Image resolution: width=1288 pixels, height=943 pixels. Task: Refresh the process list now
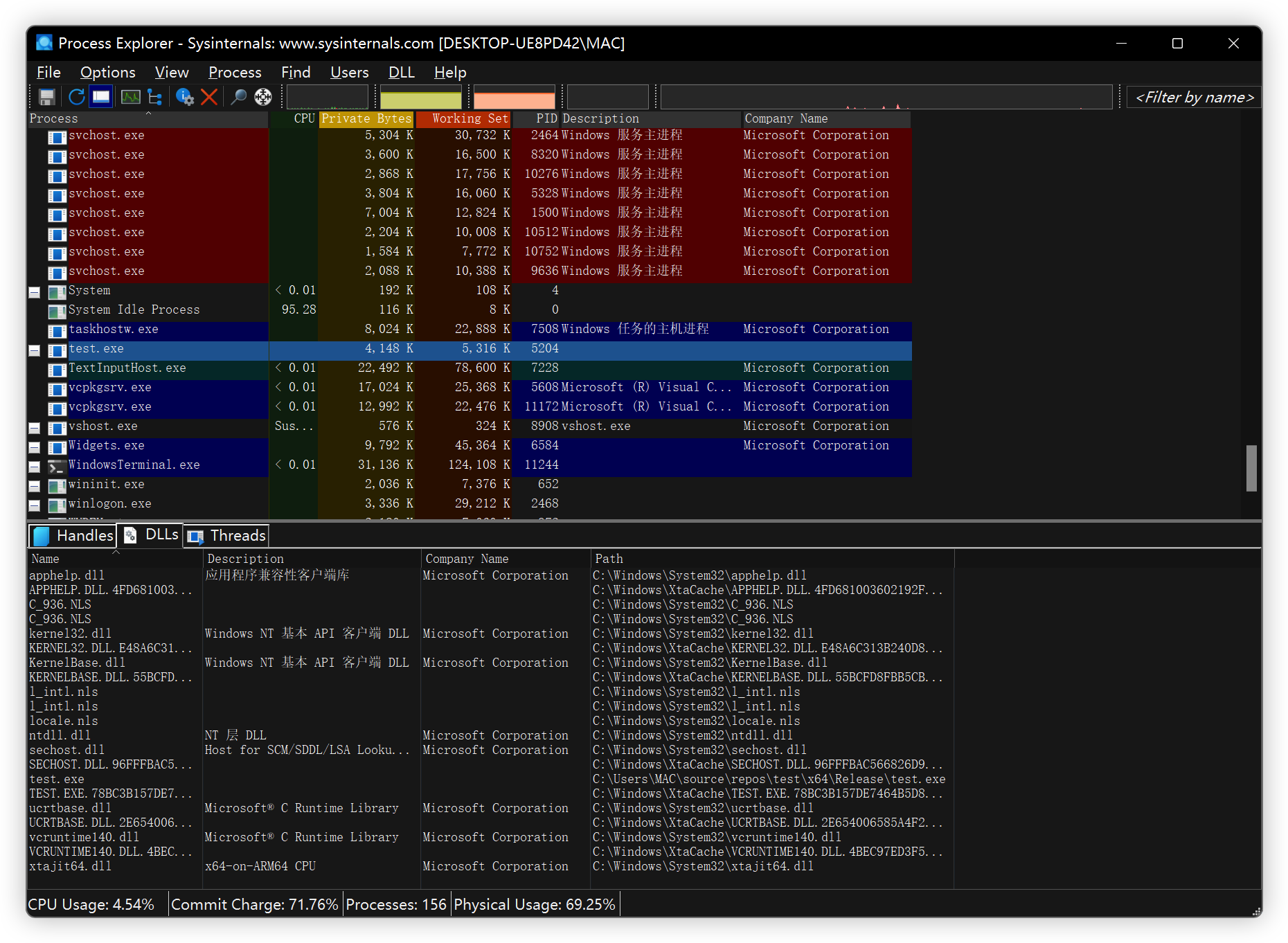click(x=76, y=97)
